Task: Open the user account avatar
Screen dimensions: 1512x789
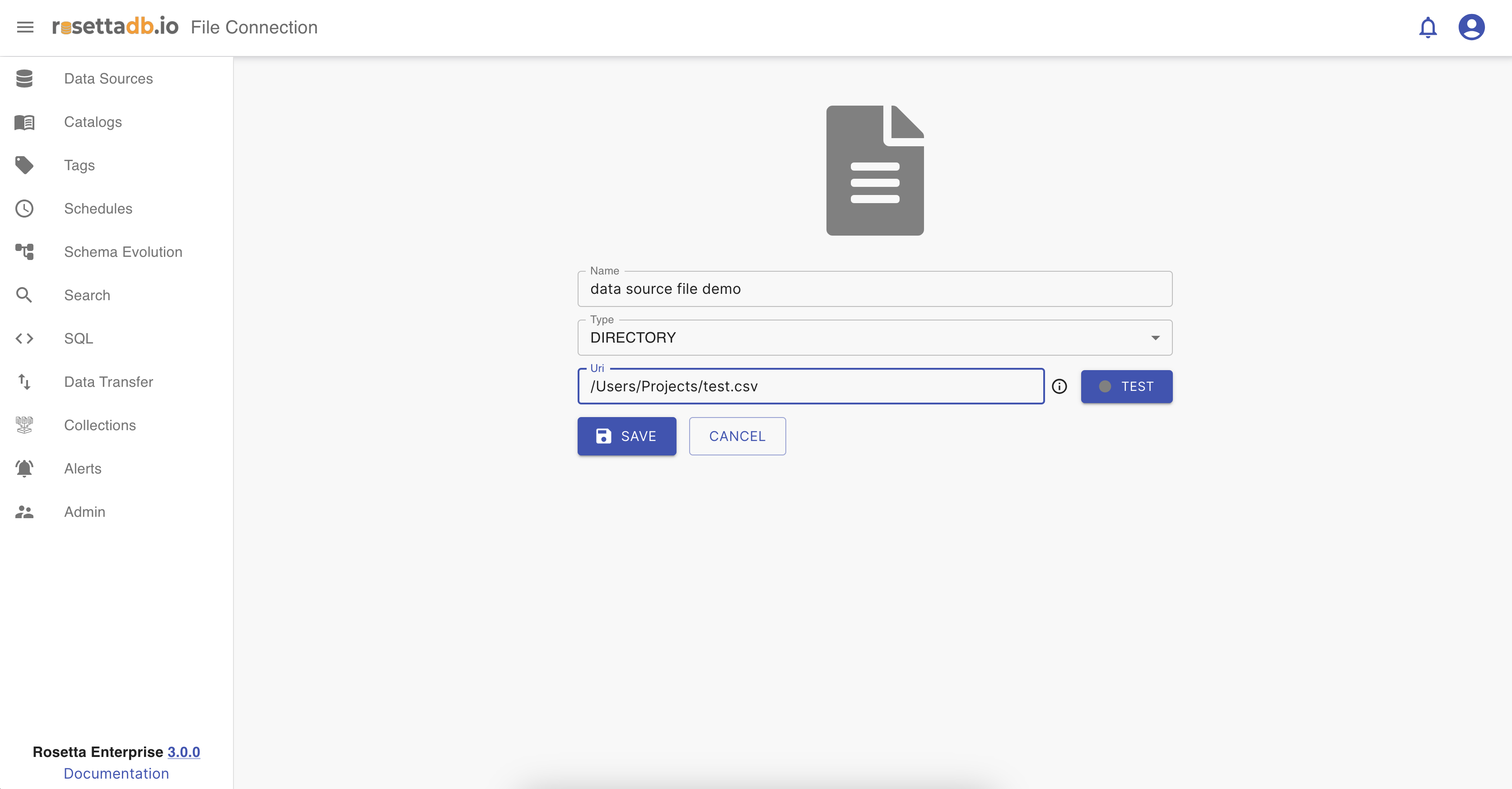Action: (1471, 27)
